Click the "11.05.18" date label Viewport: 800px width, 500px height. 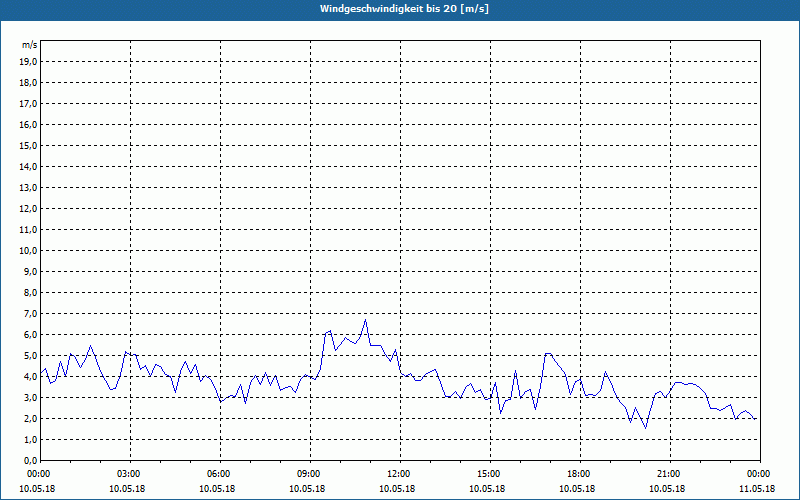[757, 489]
